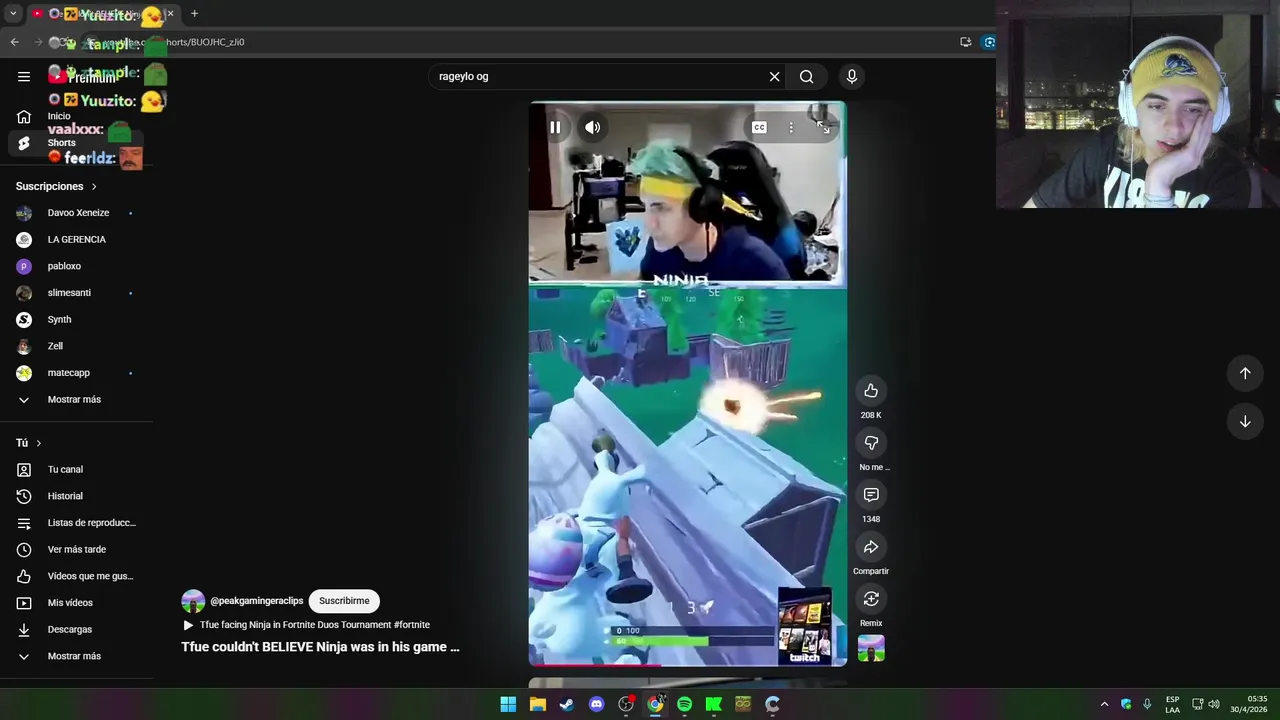
Task: Open Spotify from the taskbar
Action: [x=684, y=704]
